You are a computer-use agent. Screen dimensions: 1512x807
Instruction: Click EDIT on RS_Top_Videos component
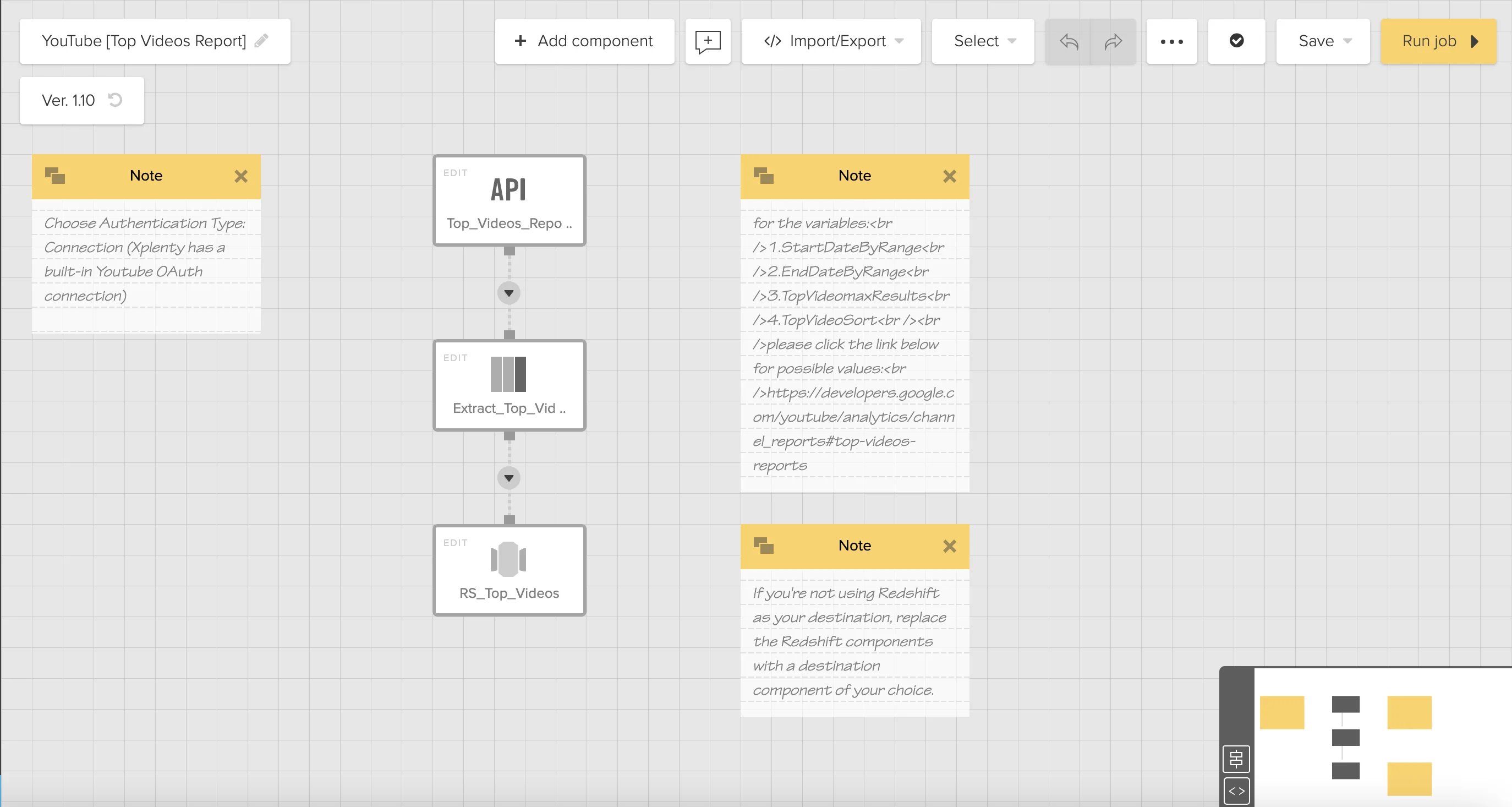pyautogui.click(x=456, y=543)
